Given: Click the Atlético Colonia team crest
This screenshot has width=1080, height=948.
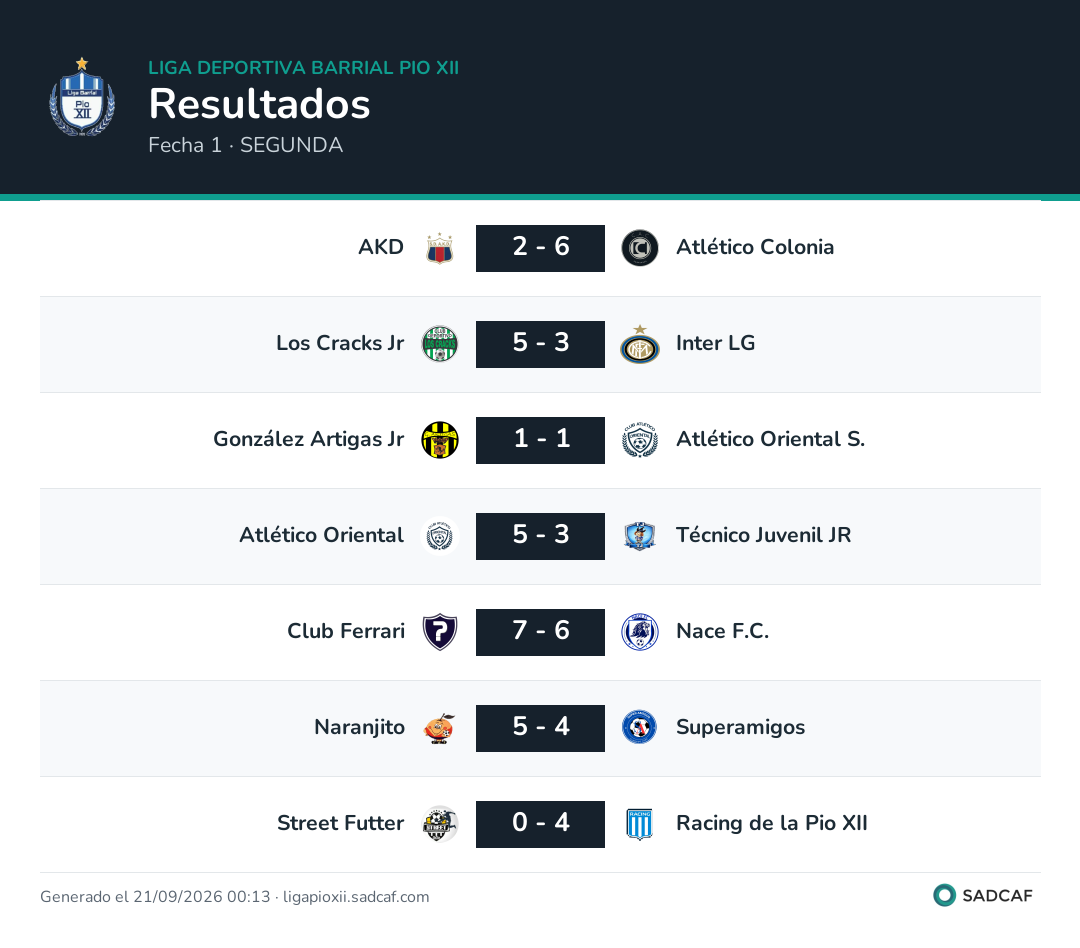Looking at the screenshot, I should [640, 248].
